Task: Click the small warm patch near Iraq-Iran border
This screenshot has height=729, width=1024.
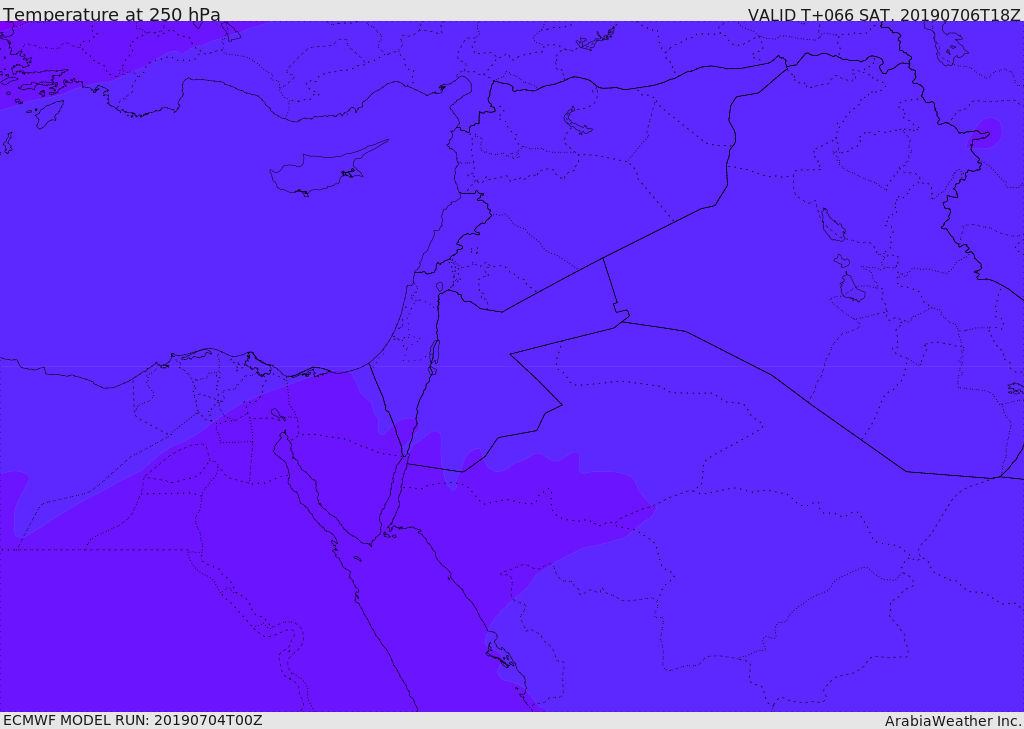Action: click(x=985, y=133)
